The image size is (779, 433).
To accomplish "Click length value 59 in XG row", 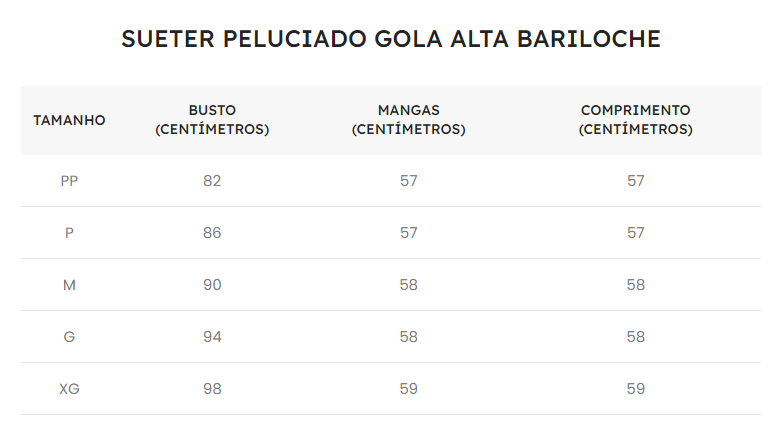I will (x=636, y=389).
